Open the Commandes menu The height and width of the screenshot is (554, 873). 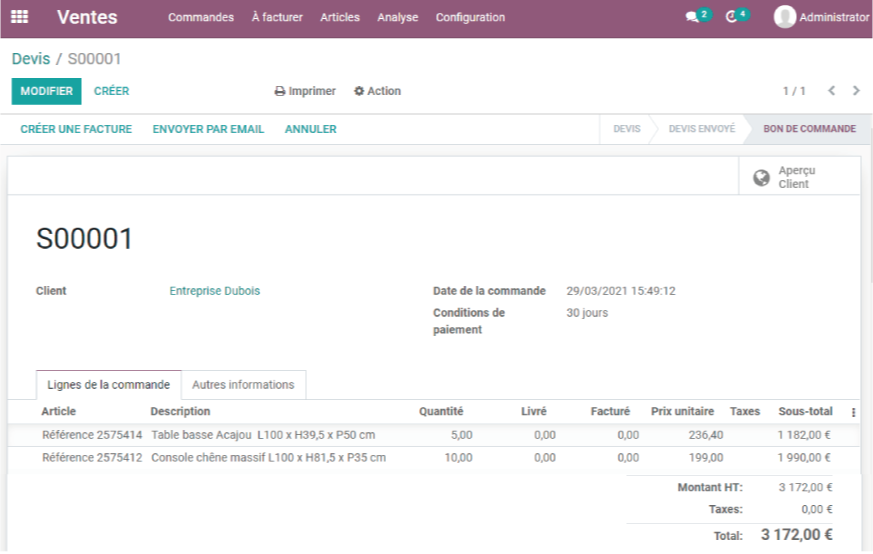click(x=201, y=17)
